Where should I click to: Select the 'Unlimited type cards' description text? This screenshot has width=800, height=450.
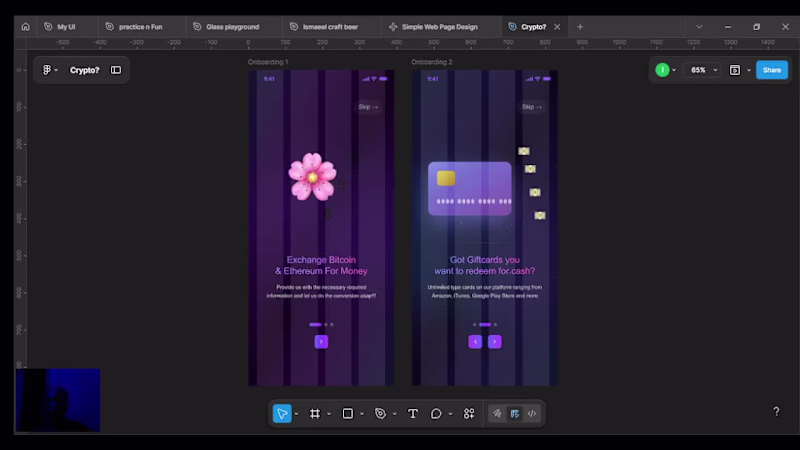click(x=485, y=291)
